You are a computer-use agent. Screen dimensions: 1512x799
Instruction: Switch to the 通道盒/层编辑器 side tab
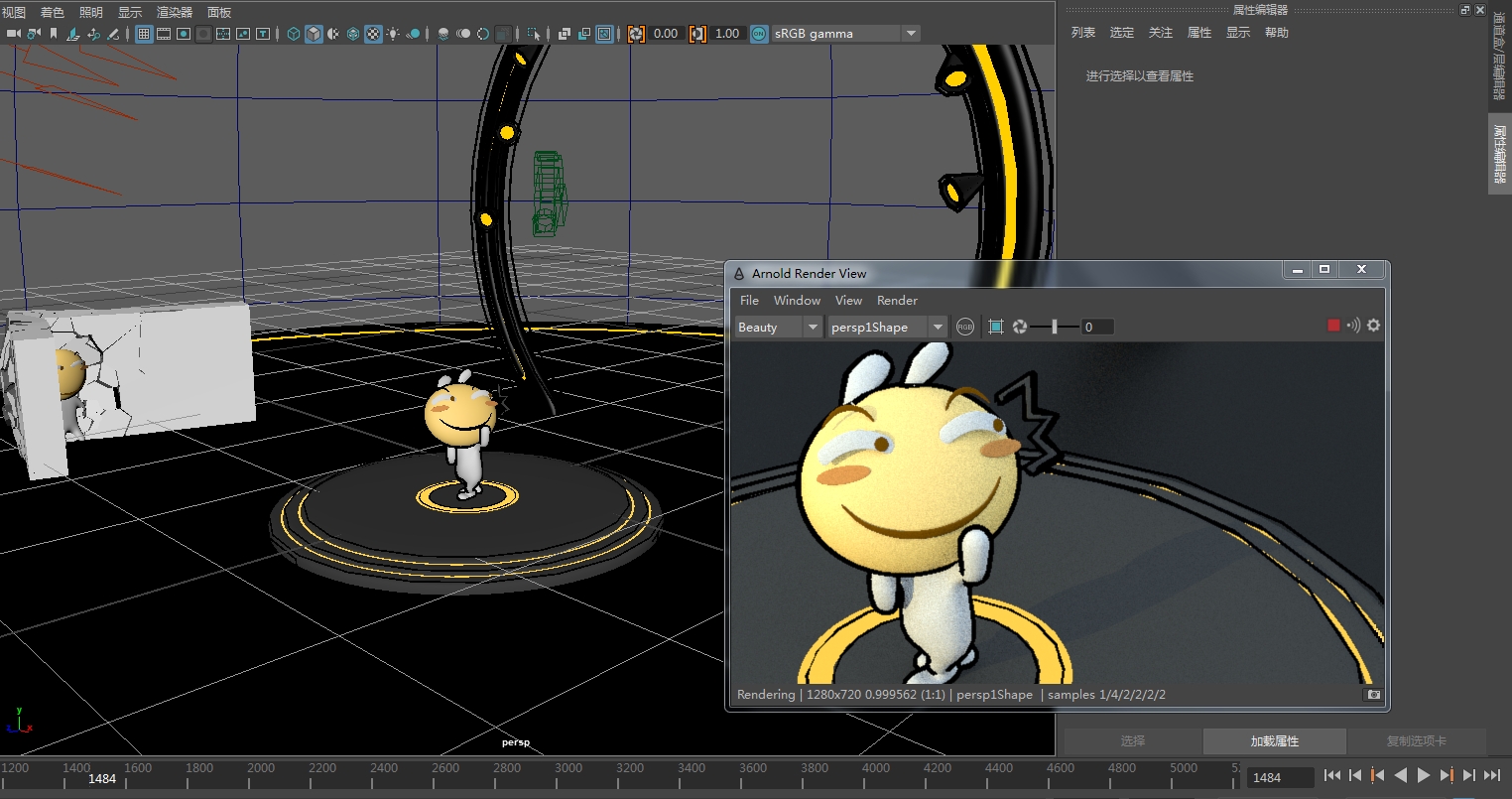pyautogui.click(x=1499, y=58)
